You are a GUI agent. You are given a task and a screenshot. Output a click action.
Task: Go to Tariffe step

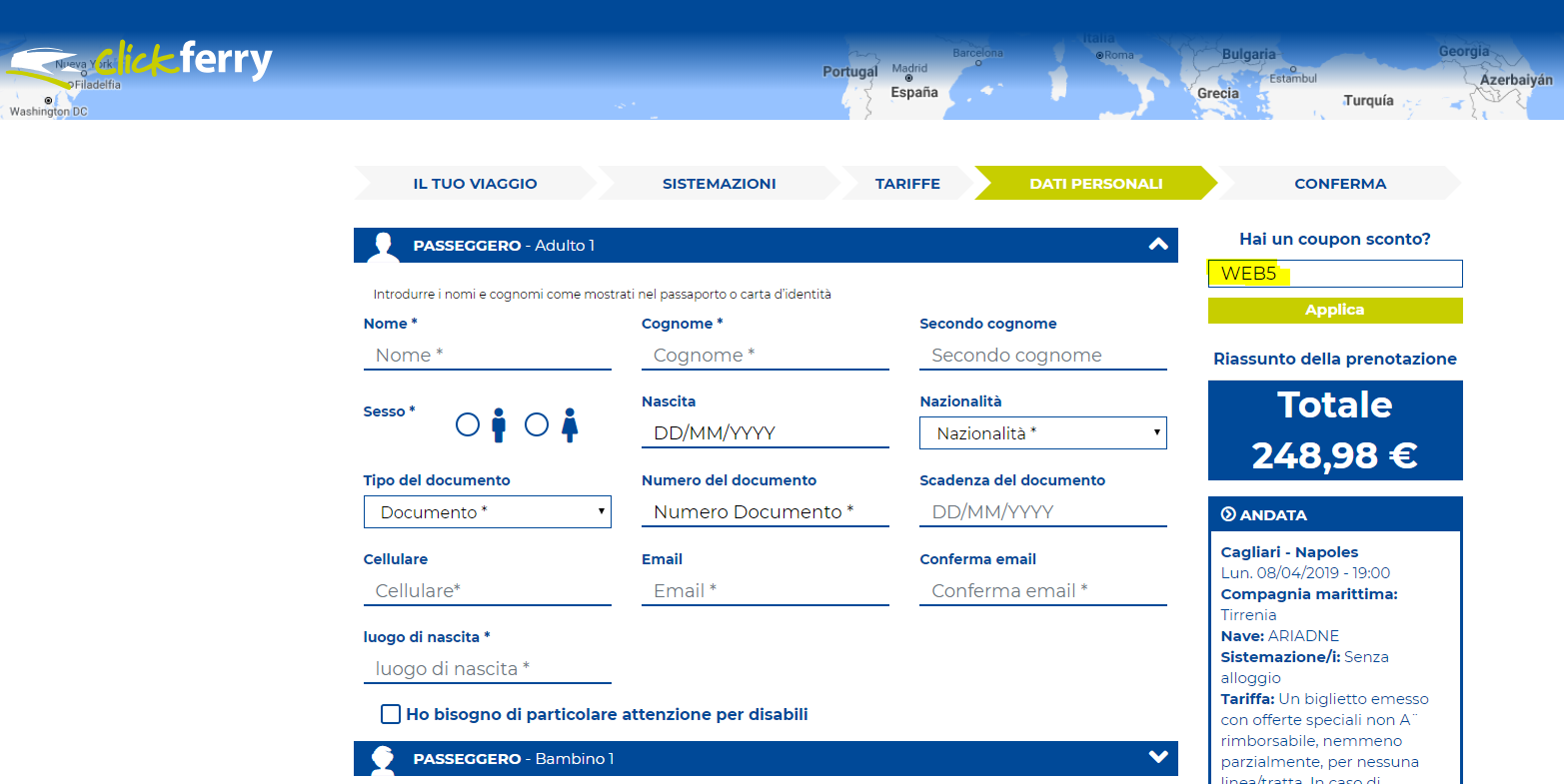click(907, 184)
